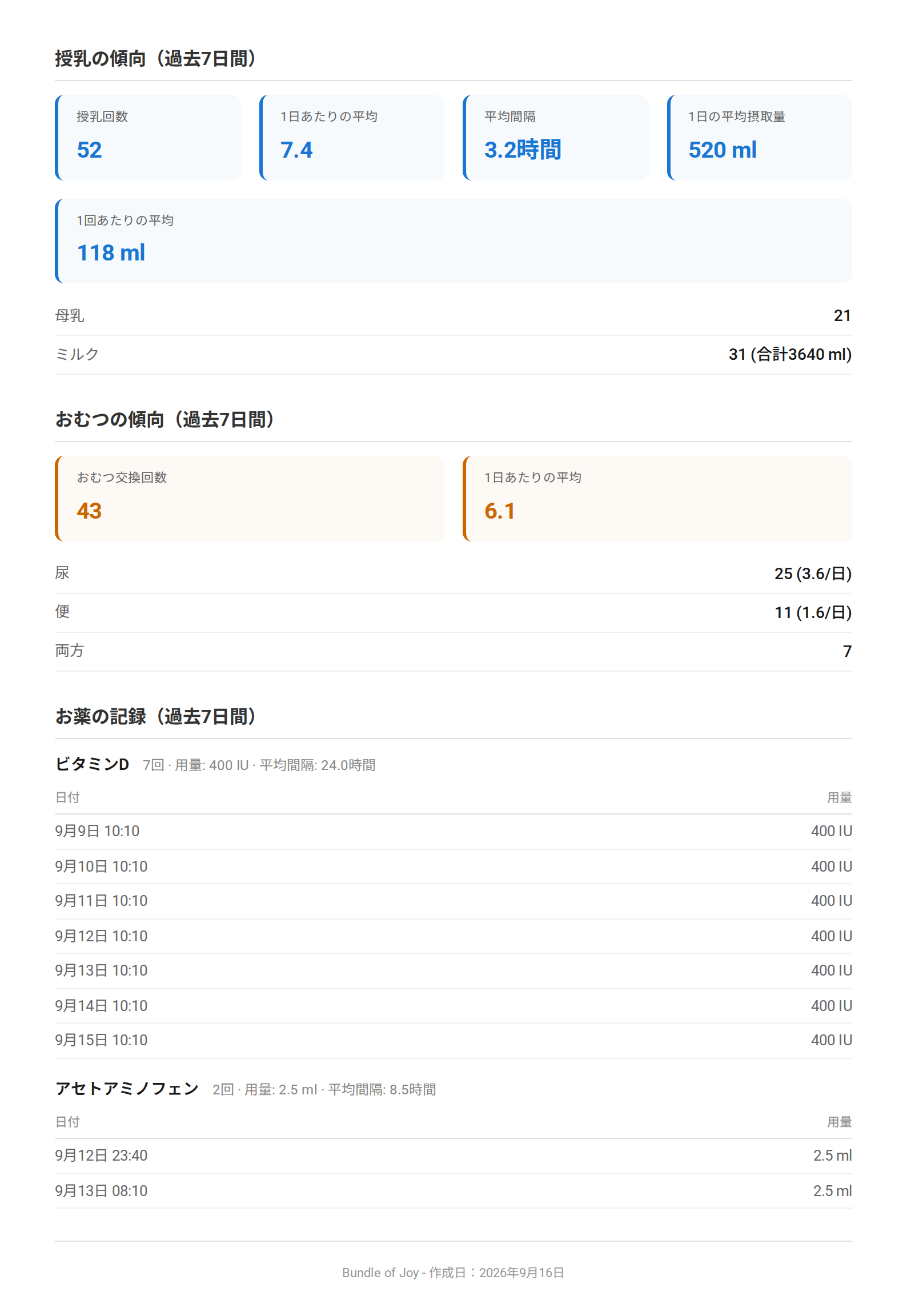Click the 2.5 ml dose for 9月12日 23:40

click(x=833, y=1155)
